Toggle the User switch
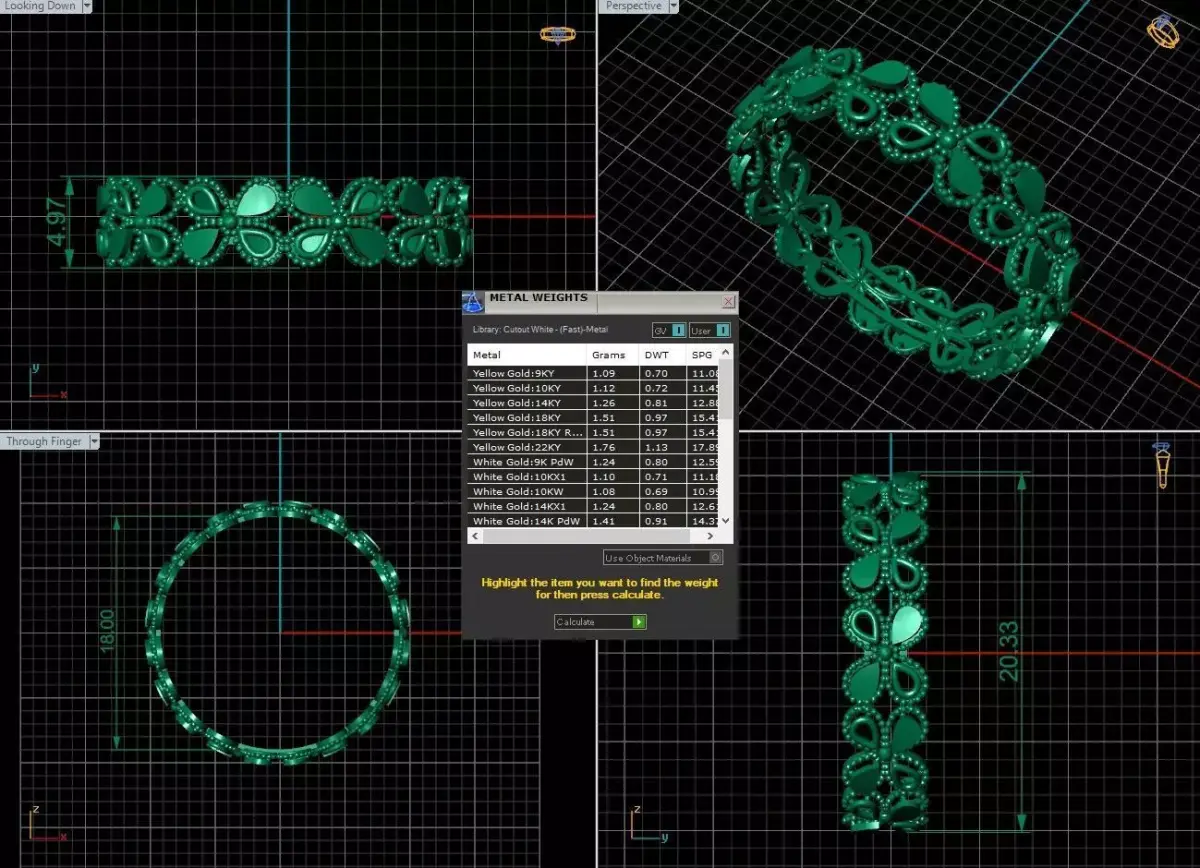This screenshot has height=868, width=1200. tap(709, 330)
